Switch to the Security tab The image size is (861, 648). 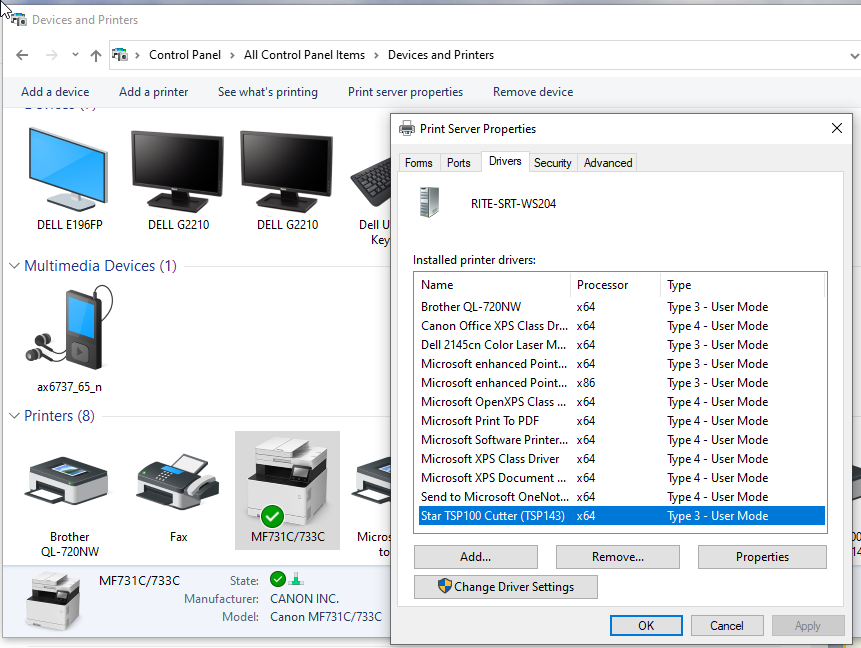click(552, 163)
